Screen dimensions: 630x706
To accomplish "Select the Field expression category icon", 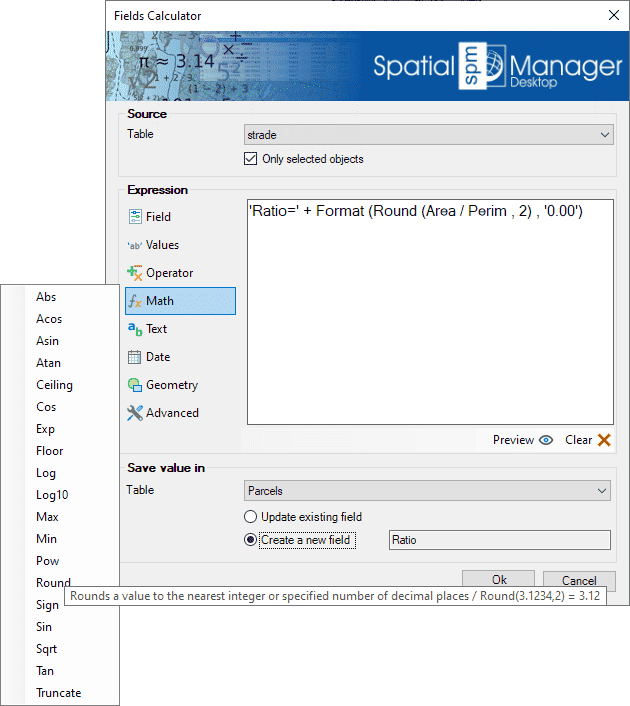I will pos(135,217).
